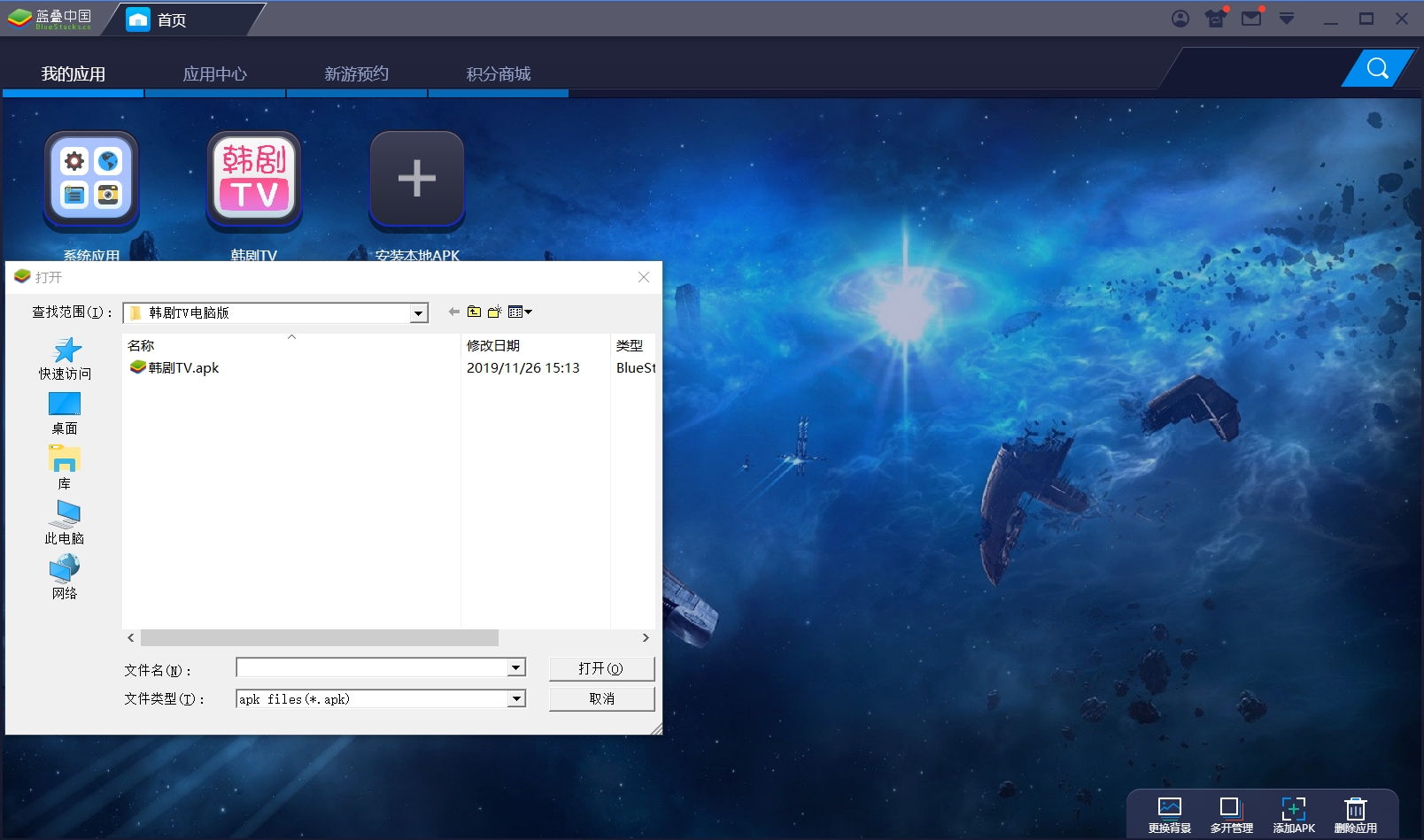Click the search magnifier icon
This screenshot has width=1424, height=840.
point(1377,68)
